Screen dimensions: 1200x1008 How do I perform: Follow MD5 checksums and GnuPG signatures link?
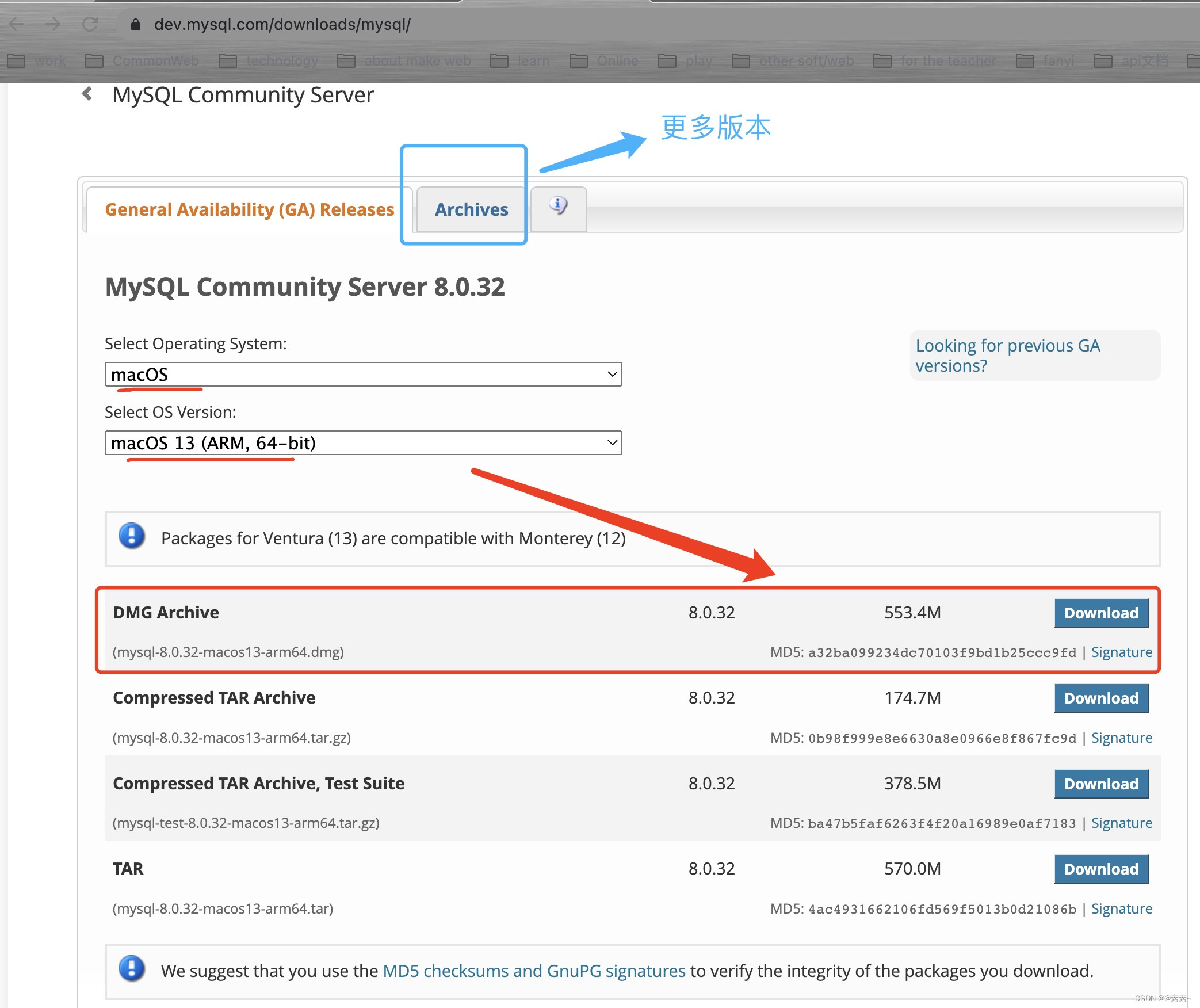(534, 971)
